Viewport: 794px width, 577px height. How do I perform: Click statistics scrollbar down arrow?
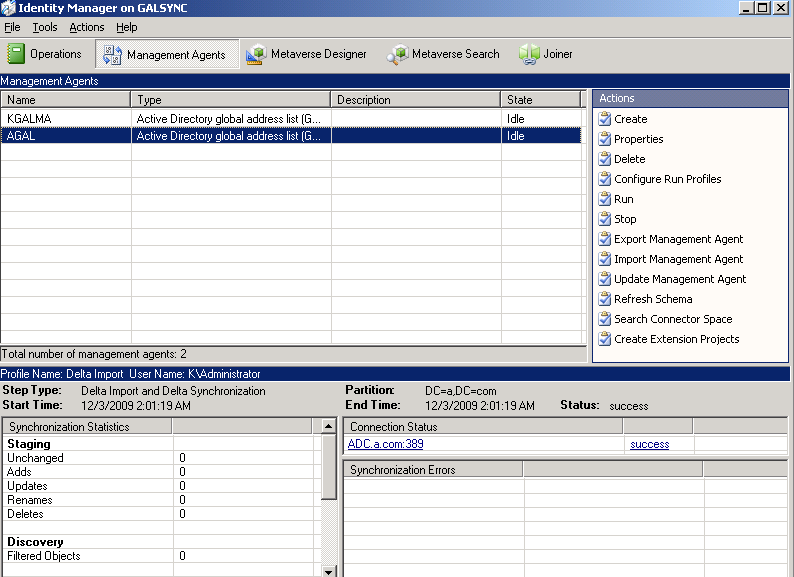pos(329,571)
